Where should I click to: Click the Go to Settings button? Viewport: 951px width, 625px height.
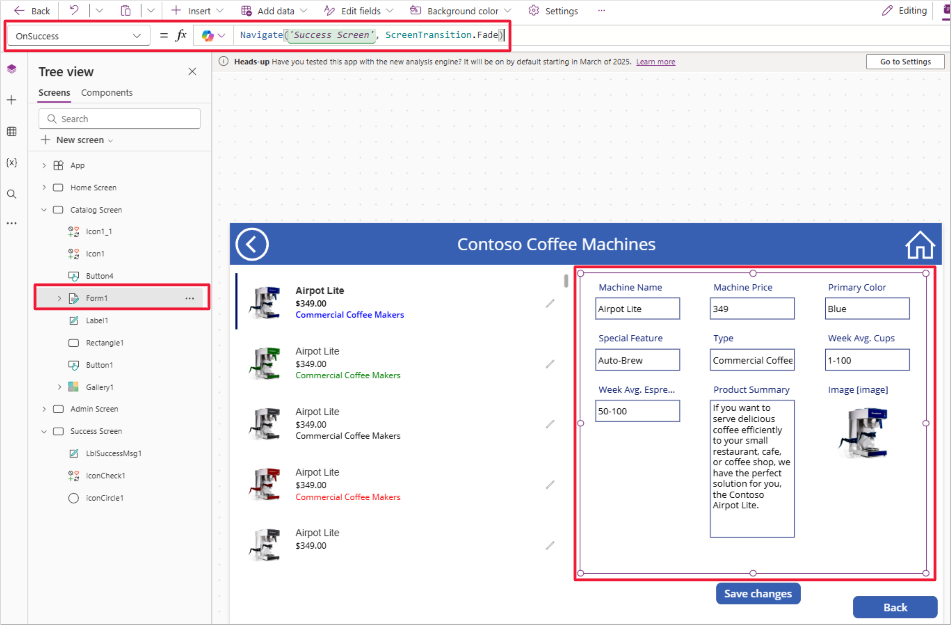(903, 61)
